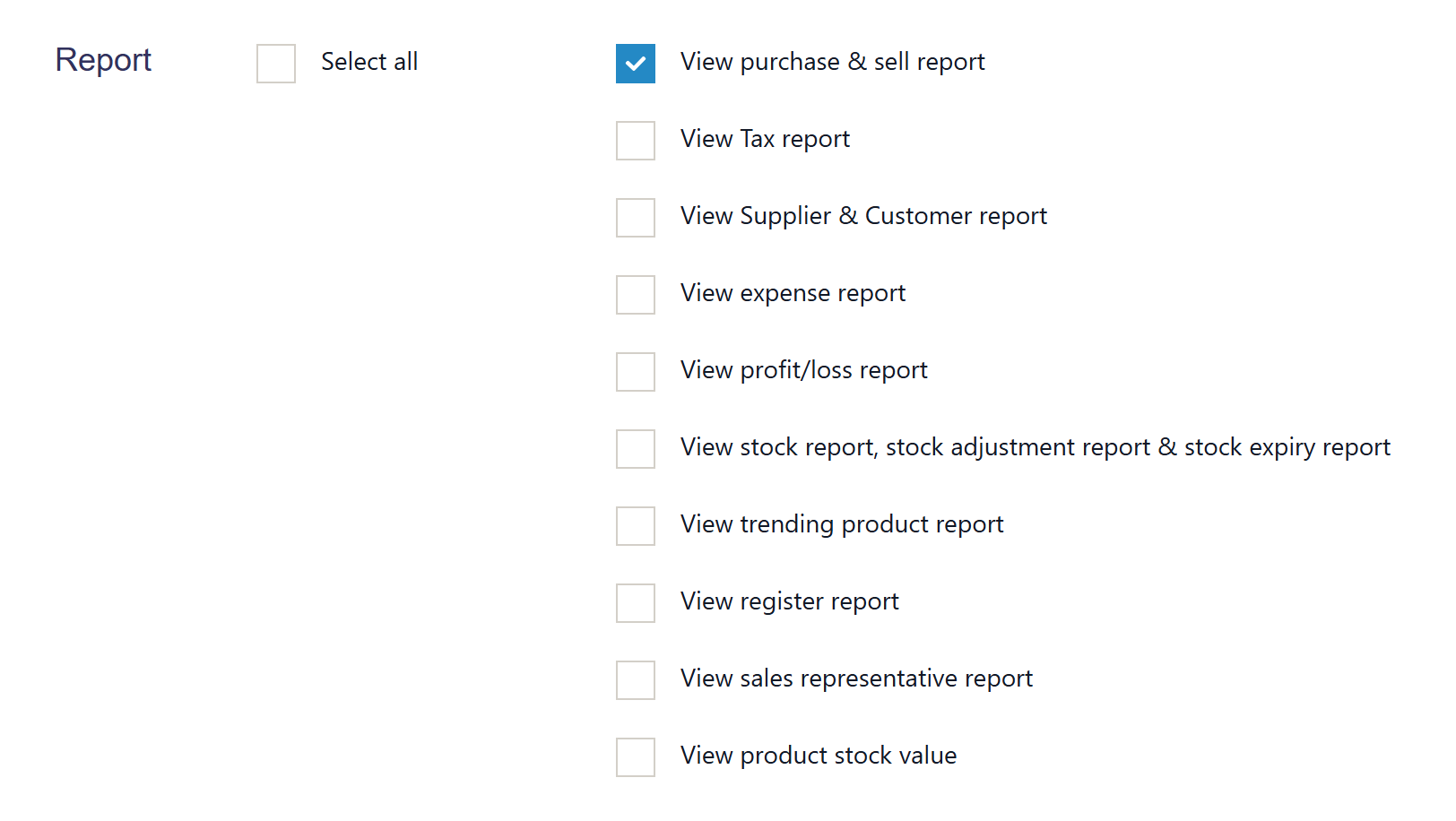
Task: Check the View profit/loss report box
Action: click(636, 372)
